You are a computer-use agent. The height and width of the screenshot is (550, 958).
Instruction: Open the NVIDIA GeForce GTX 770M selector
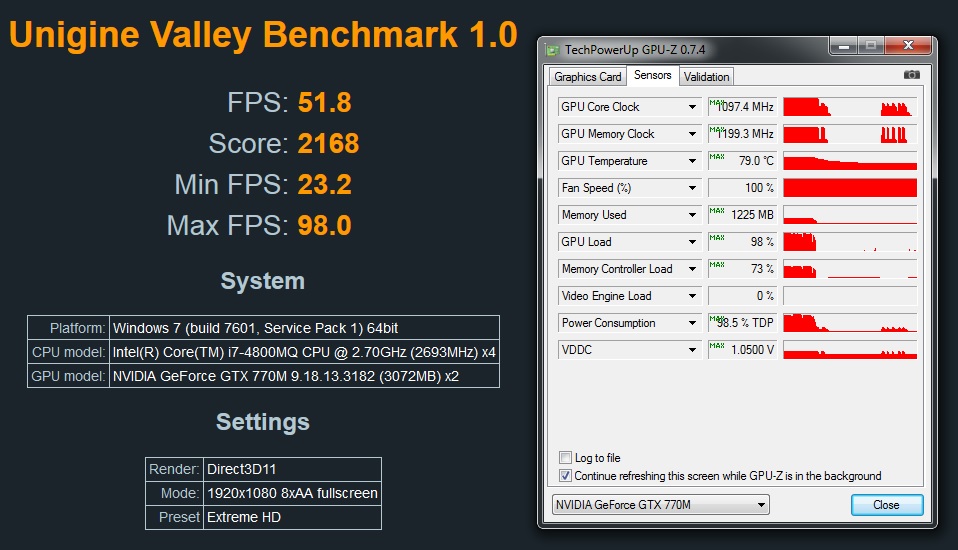point(660,505)
